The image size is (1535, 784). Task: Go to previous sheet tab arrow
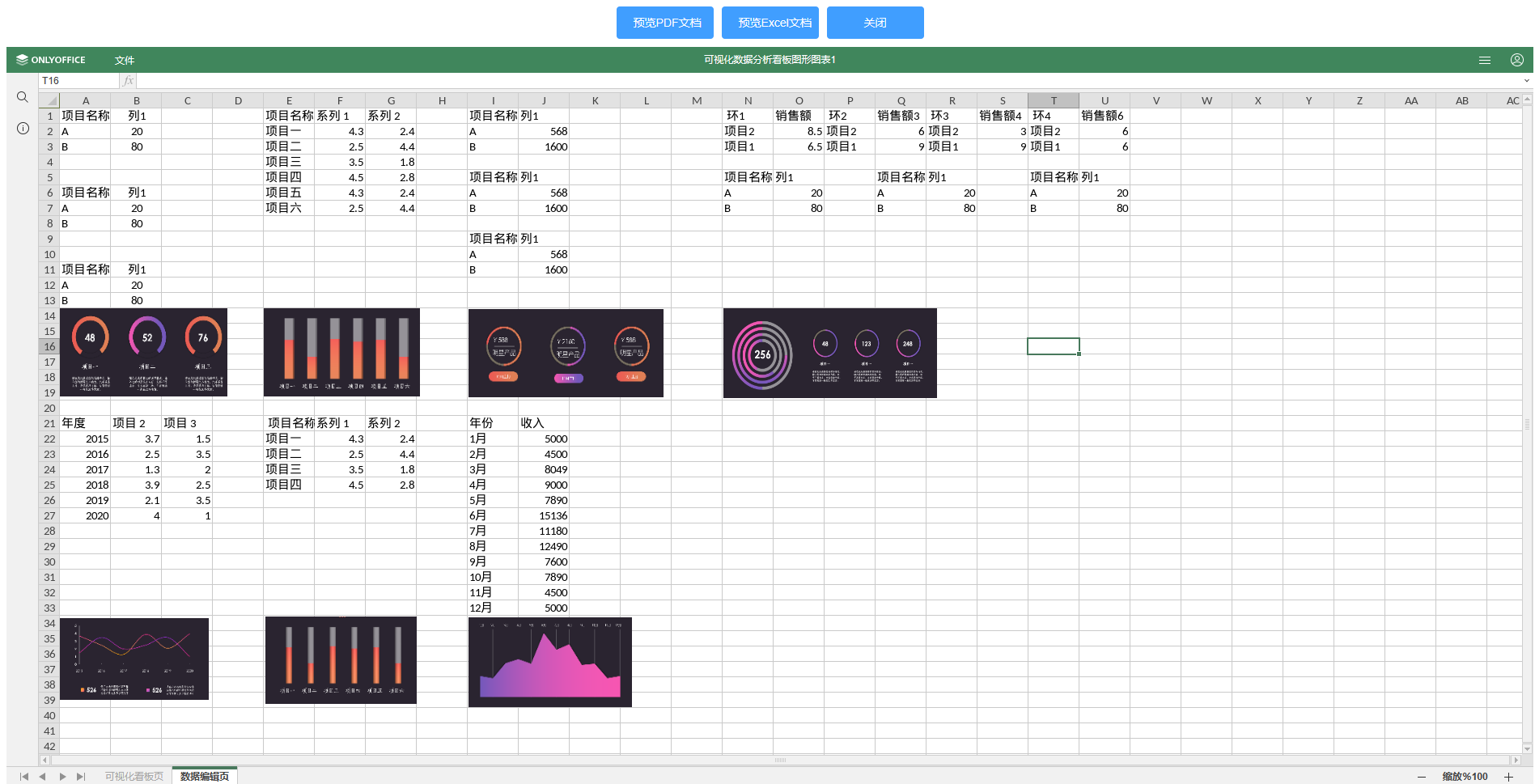point(43,777)
